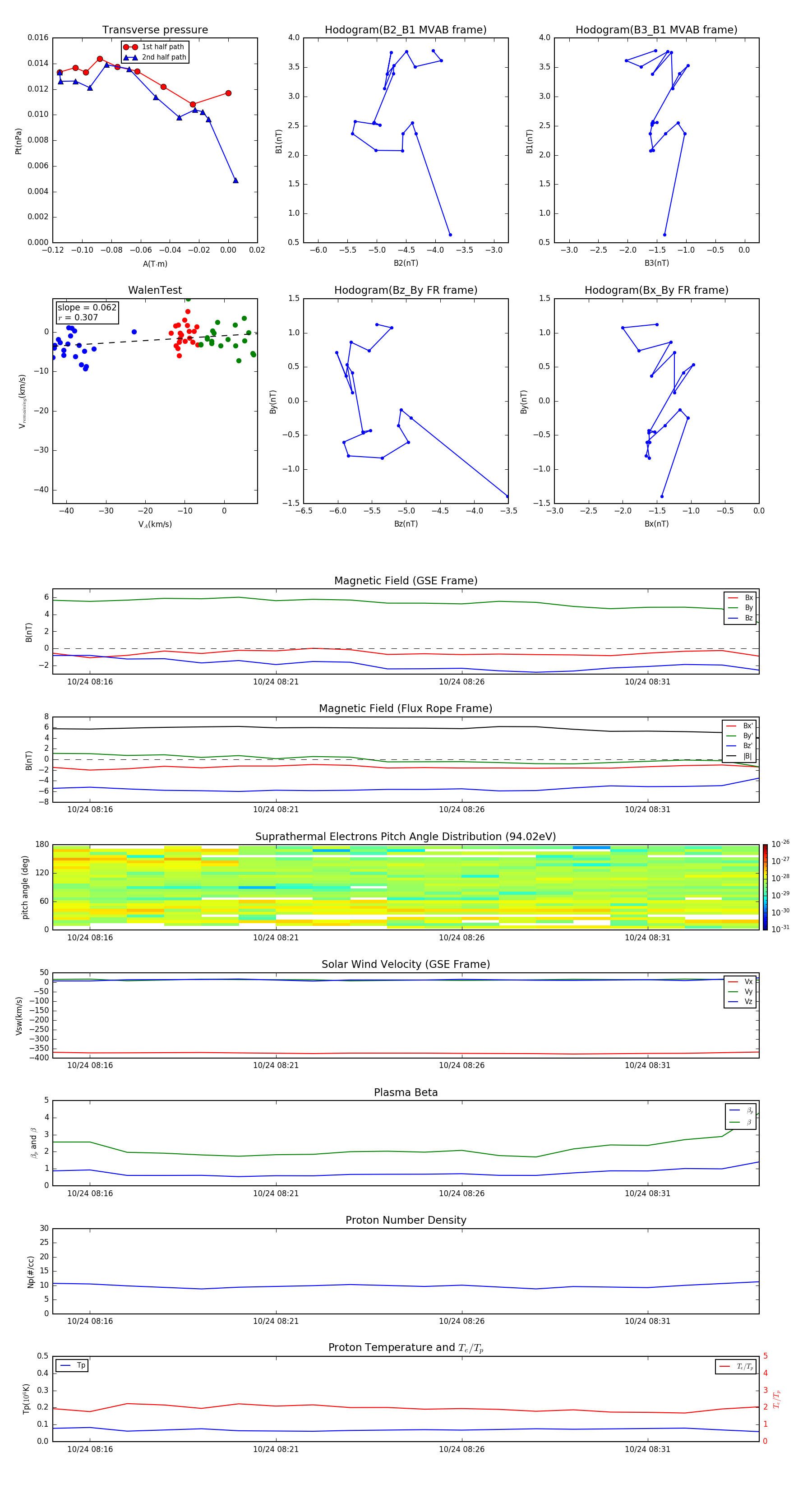Click the 'slope = 0.062' annotation
Screen dimensions: 812x1489
[x=87, y=308]
